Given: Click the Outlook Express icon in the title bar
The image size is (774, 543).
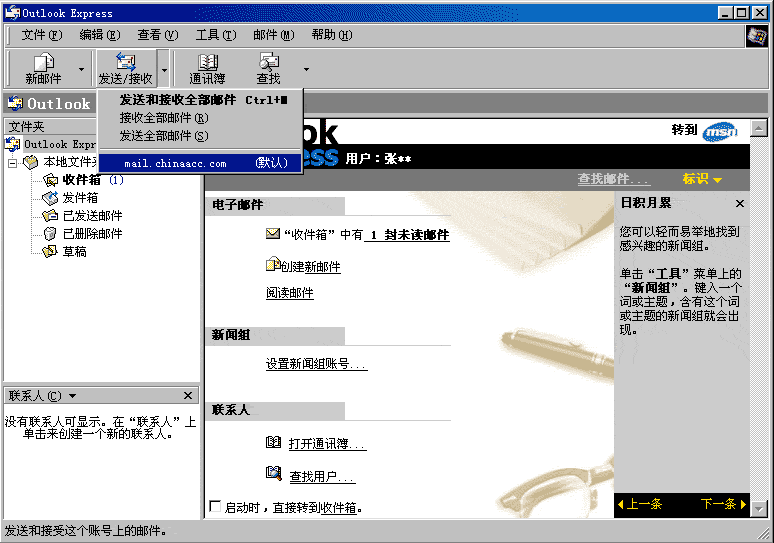Looking at the screenshot, I should (12, 13).
